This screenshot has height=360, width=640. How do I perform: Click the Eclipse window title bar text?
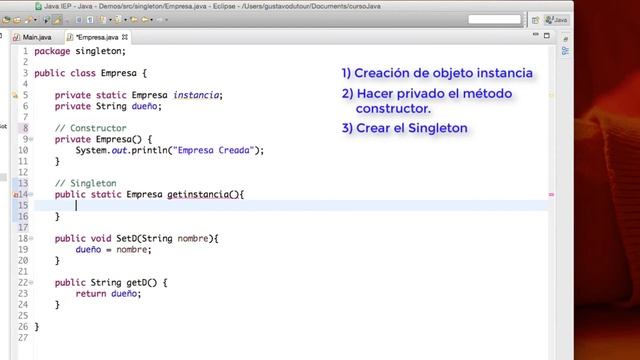point(212,6)
